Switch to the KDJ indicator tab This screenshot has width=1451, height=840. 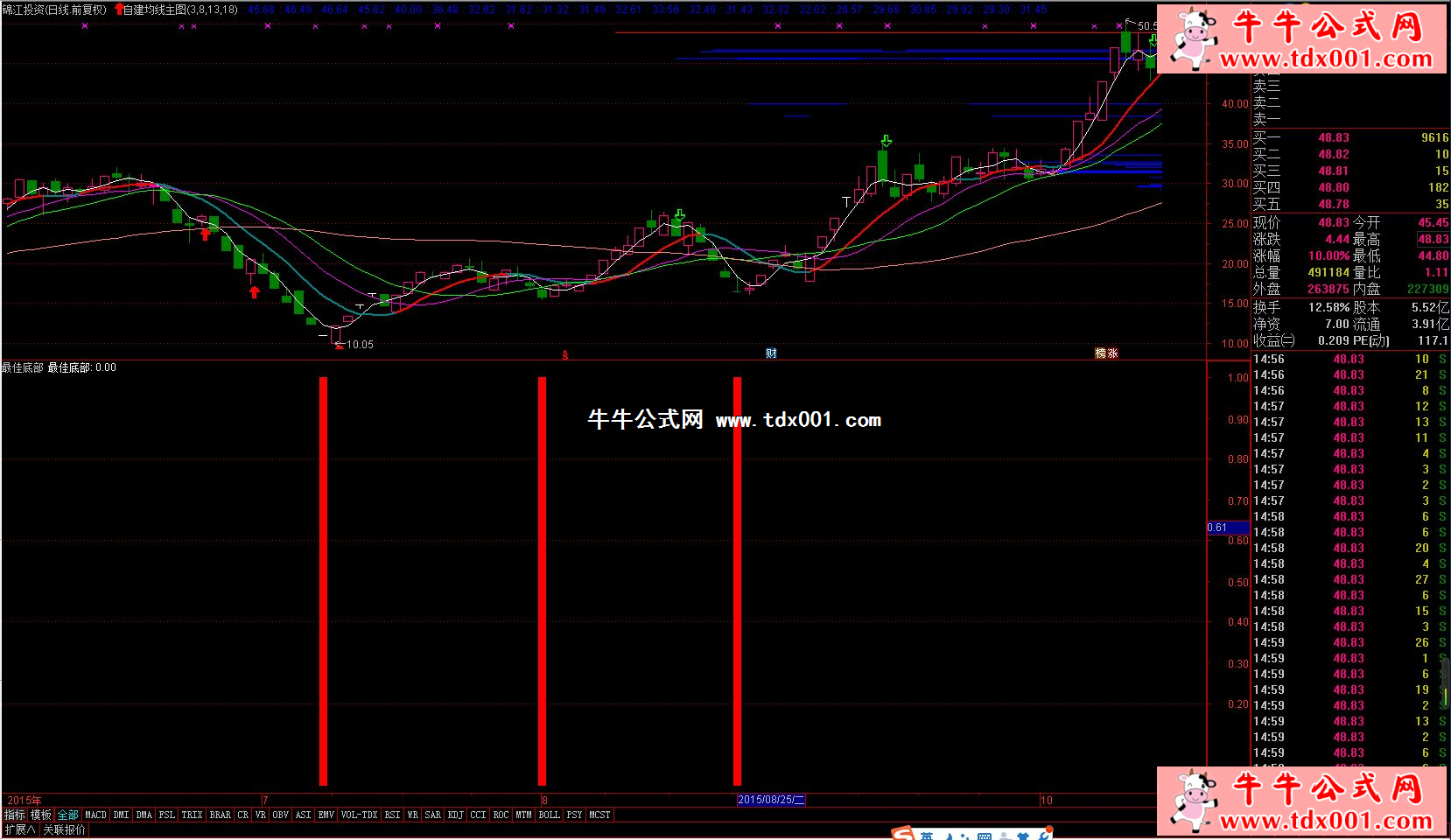[x=455, y=815]
